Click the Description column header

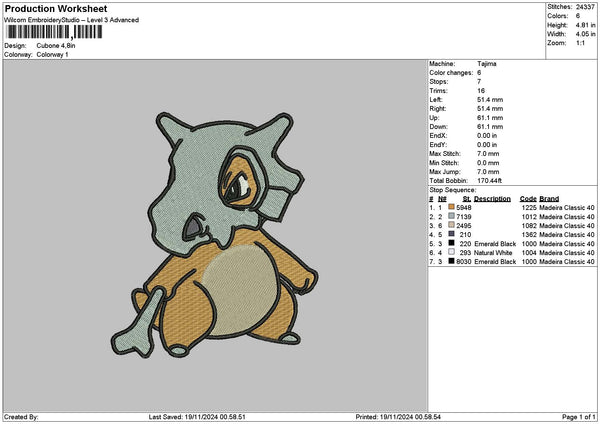click(x=492, y=198)
